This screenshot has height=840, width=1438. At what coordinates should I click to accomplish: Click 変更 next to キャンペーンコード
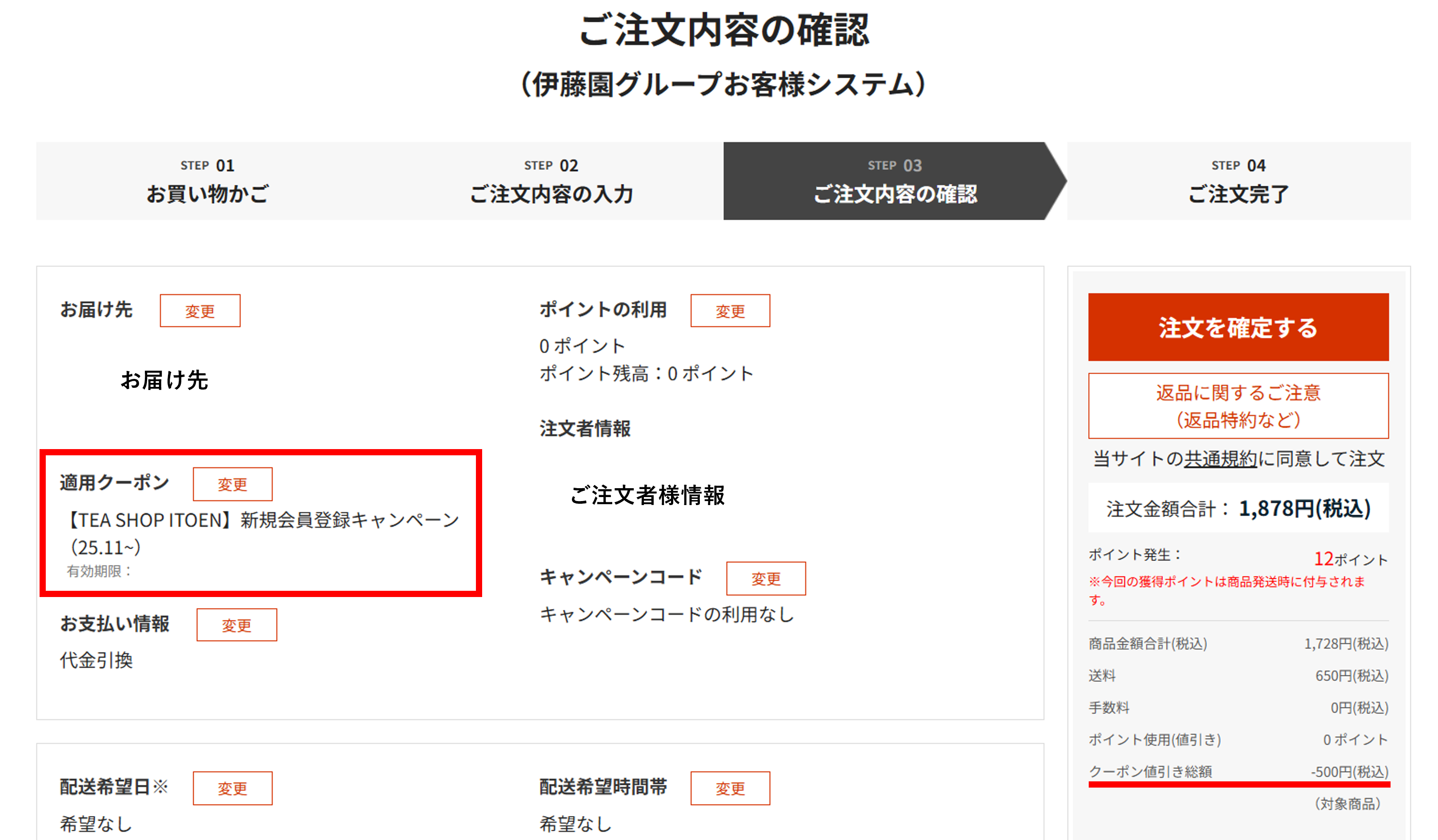(x=765, y=578)
